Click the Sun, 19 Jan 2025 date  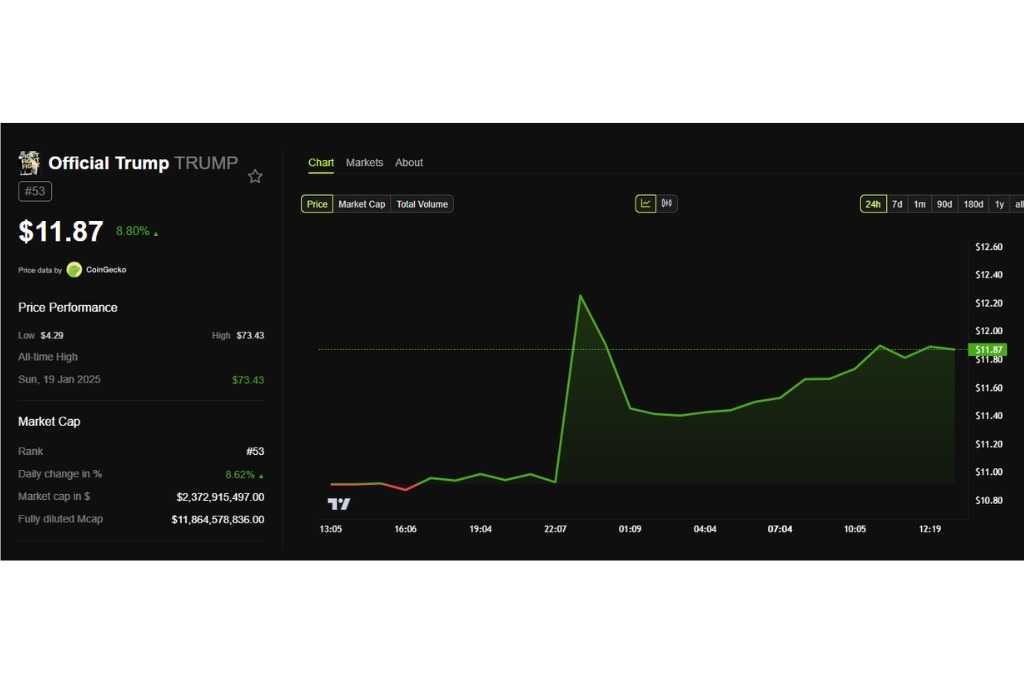click(x=59, y=379)
